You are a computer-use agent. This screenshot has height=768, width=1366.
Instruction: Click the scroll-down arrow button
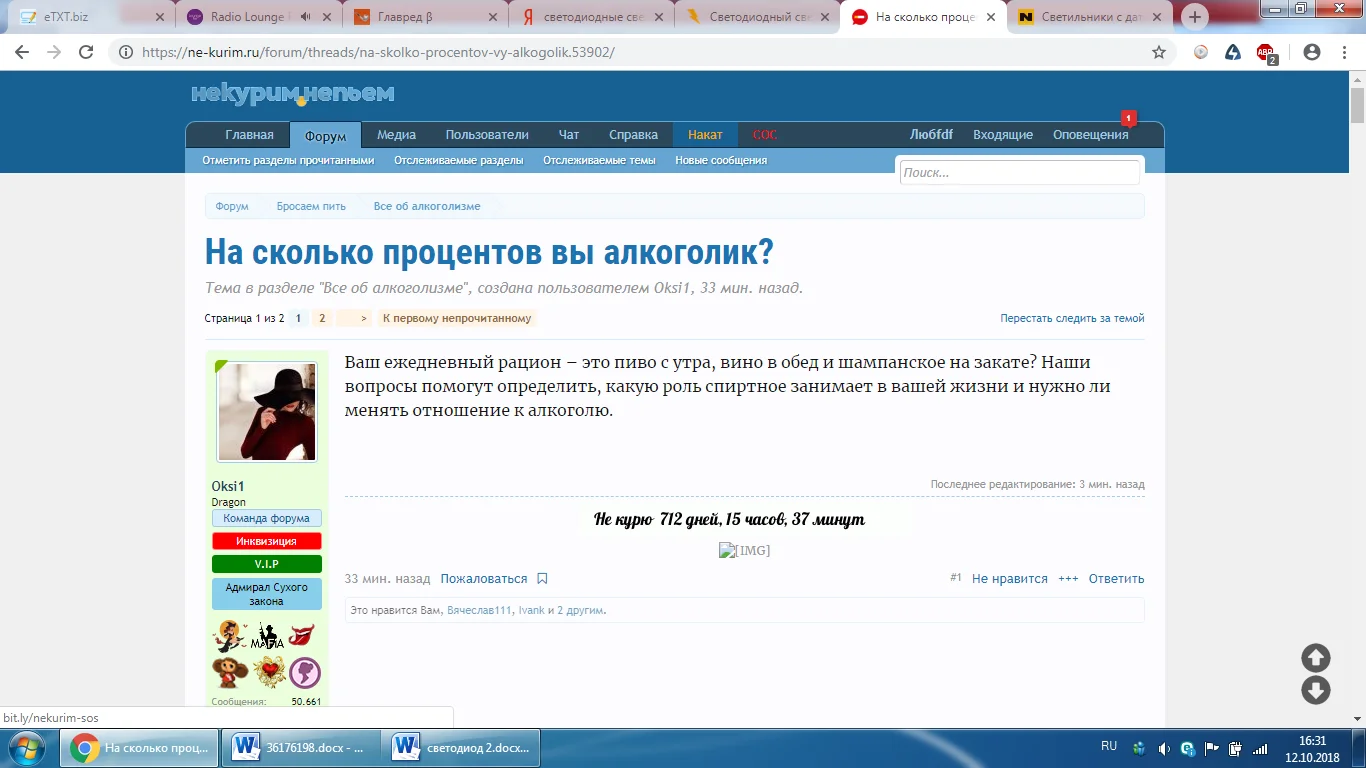pos(1315,690)
